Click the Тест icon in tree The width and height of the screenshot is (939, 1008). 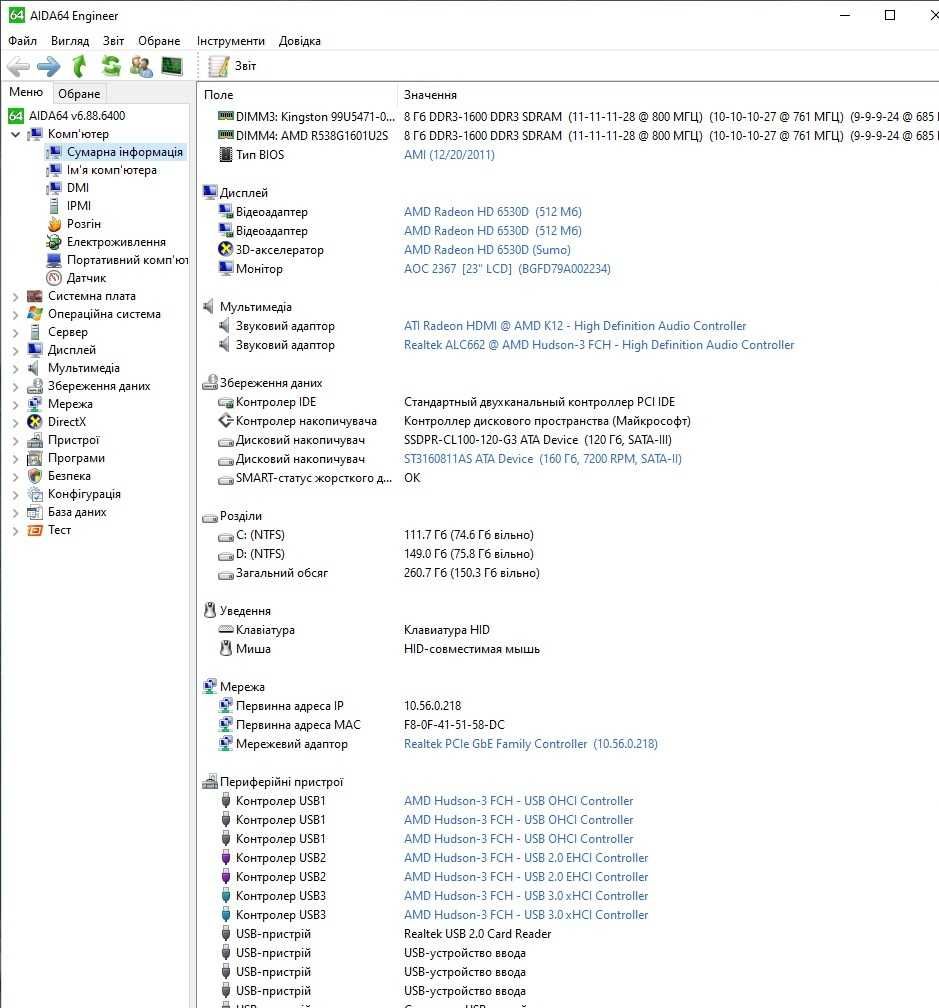[x=35, y=530]
